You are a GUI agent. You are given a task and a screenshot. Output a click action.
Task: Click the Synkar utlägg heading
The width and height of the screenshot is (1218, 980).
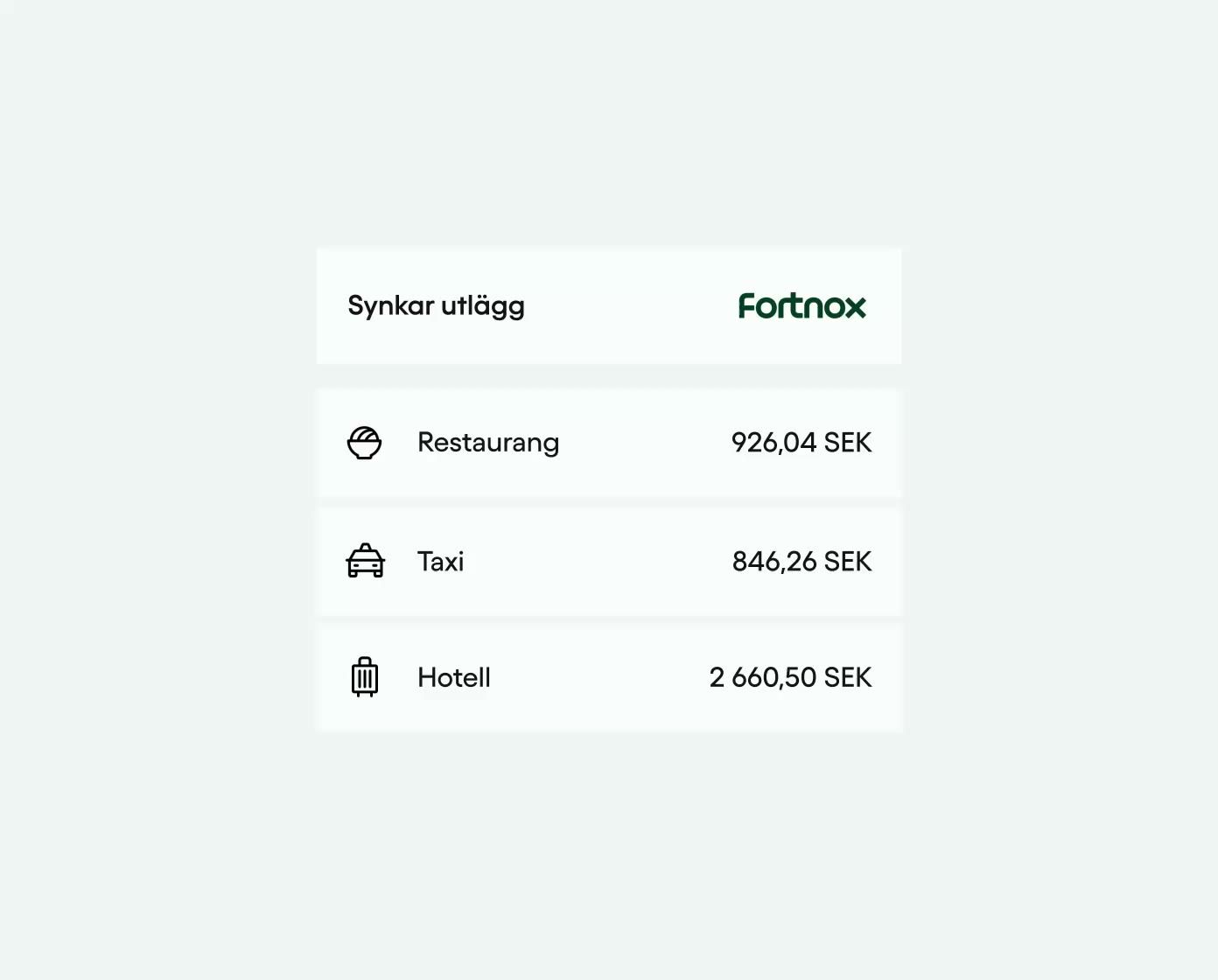click(436, 306)
